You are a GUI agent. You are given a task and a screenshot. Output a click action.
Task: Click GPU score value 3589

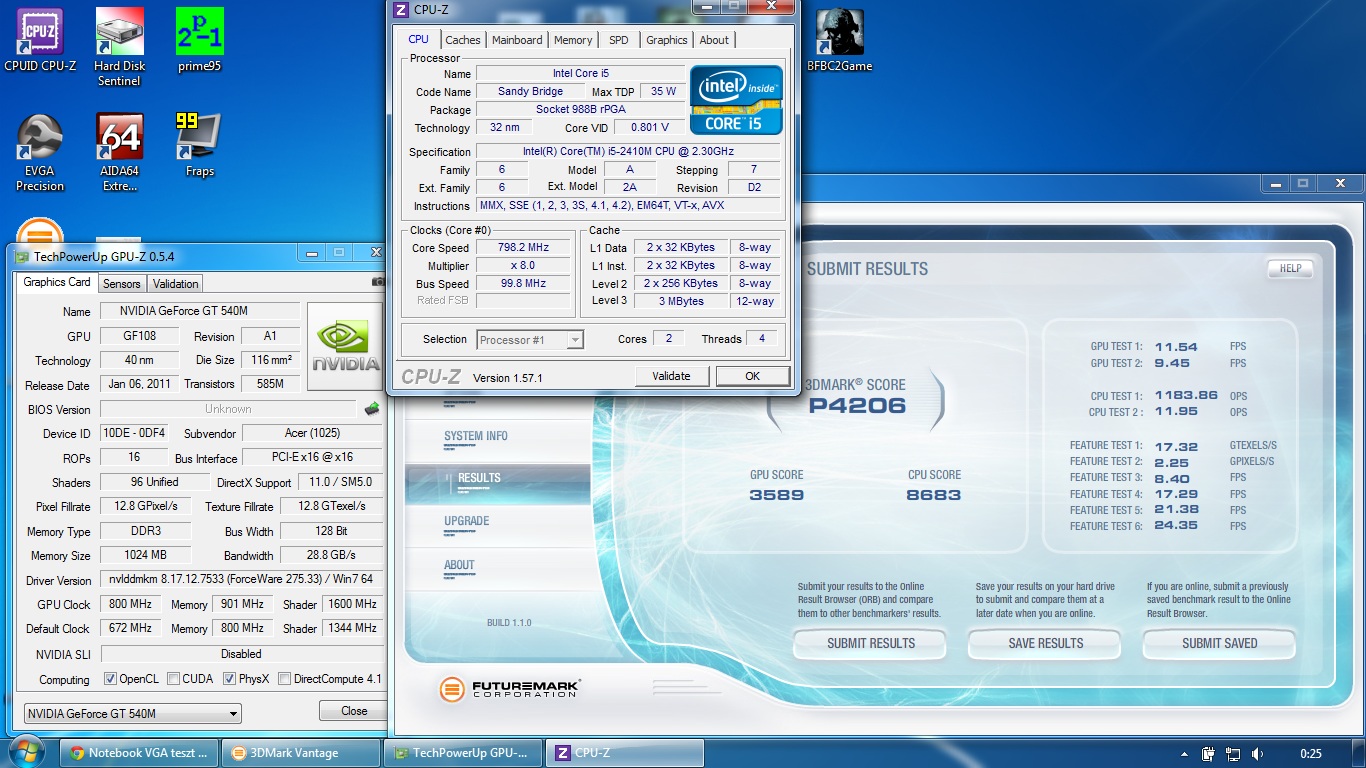click(x=777, y=495)
